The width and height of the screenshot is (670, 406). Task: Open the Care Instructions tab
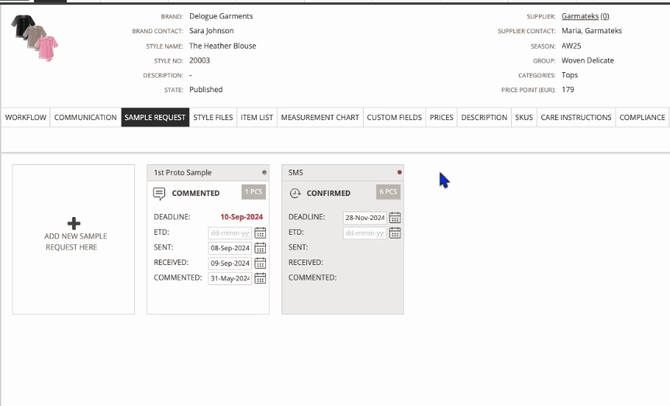tap(576, 118)
